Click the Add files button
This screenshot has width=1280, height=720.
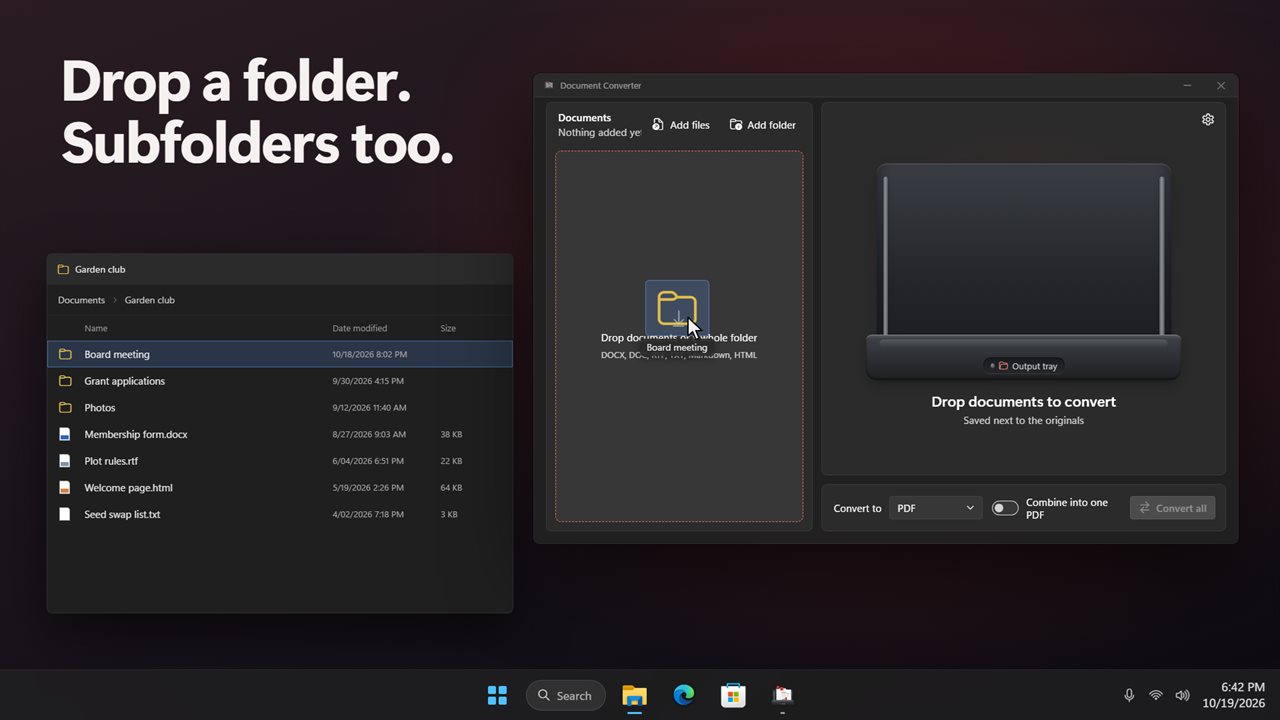click(x=681, y=125)
